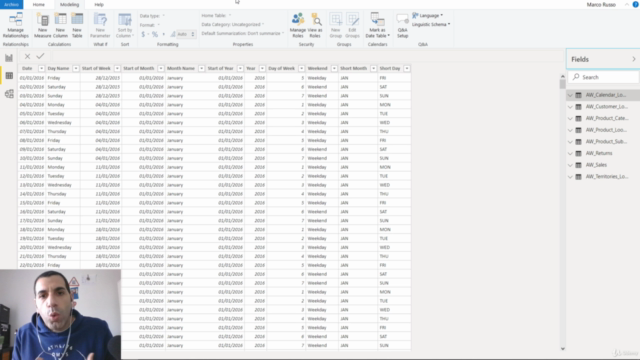The width and height of the screenshot is (640, 360).
Task: Create a New Measure
Action: point(42,25)
